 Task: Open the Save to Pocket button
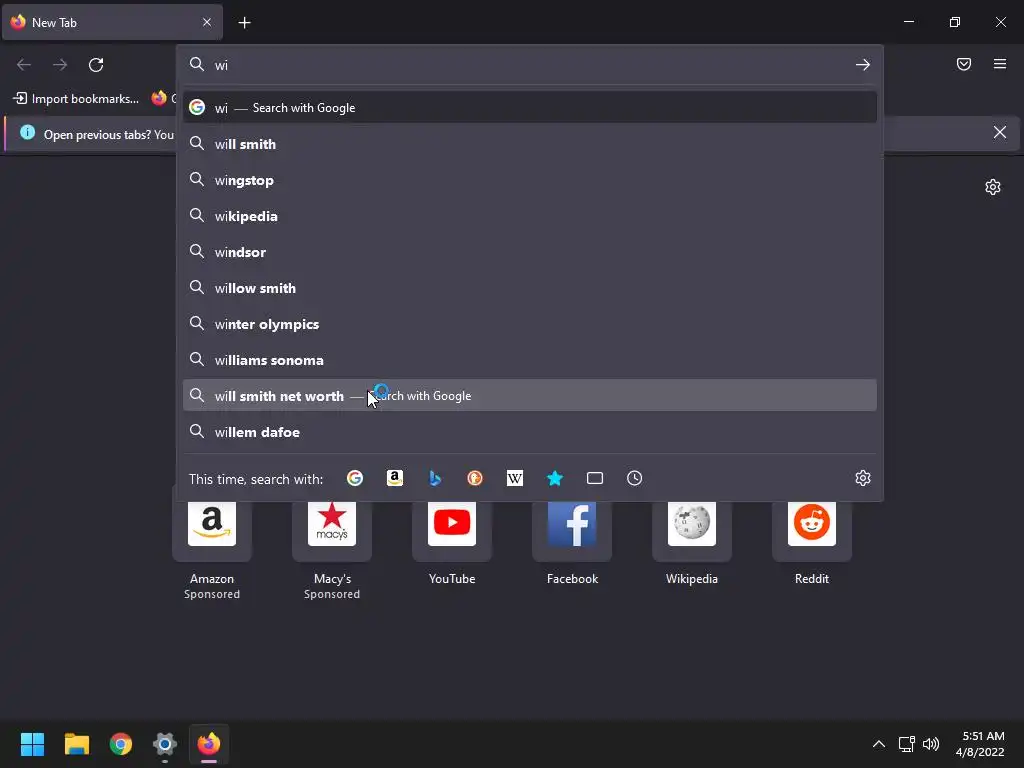[x=964, y=64]
